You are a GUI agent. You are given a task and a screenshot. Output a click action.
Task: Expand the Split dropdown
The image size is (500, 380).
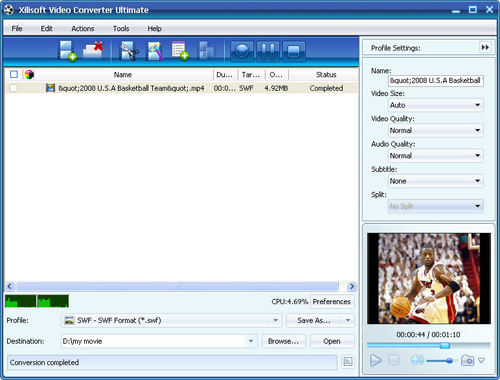click(x=477, y=206)
